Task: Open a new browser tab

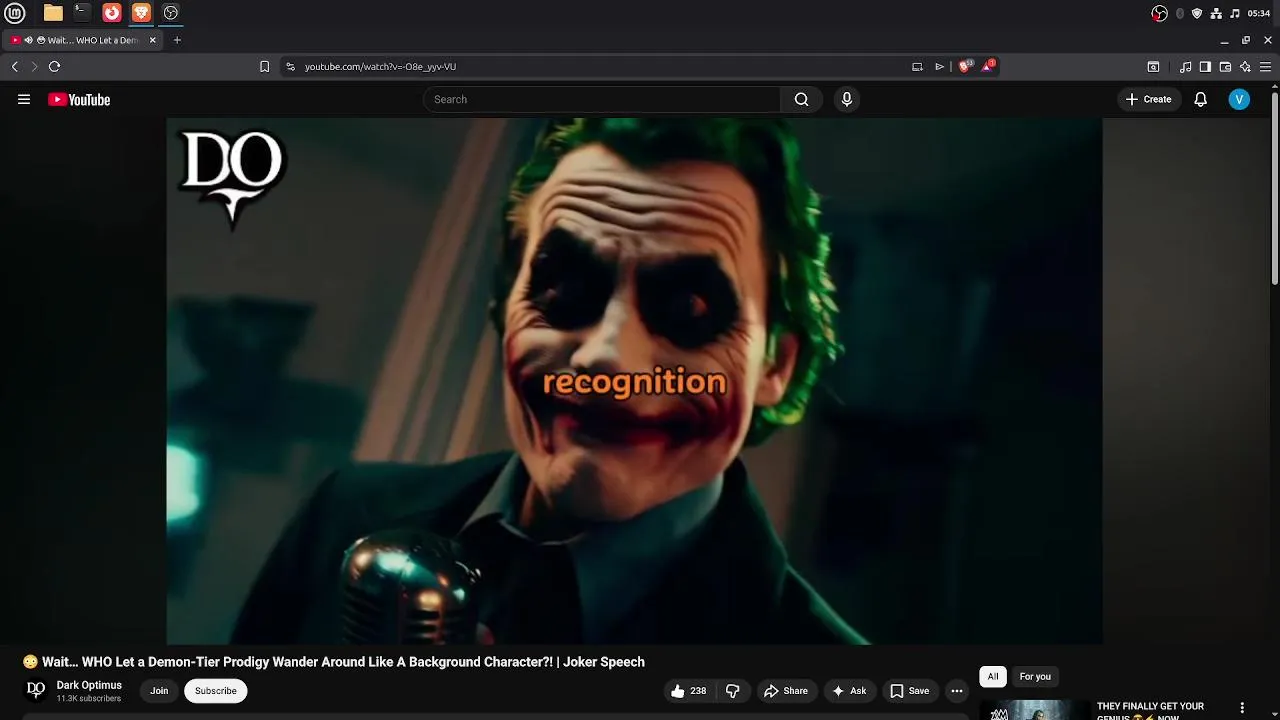Action: 177,40
